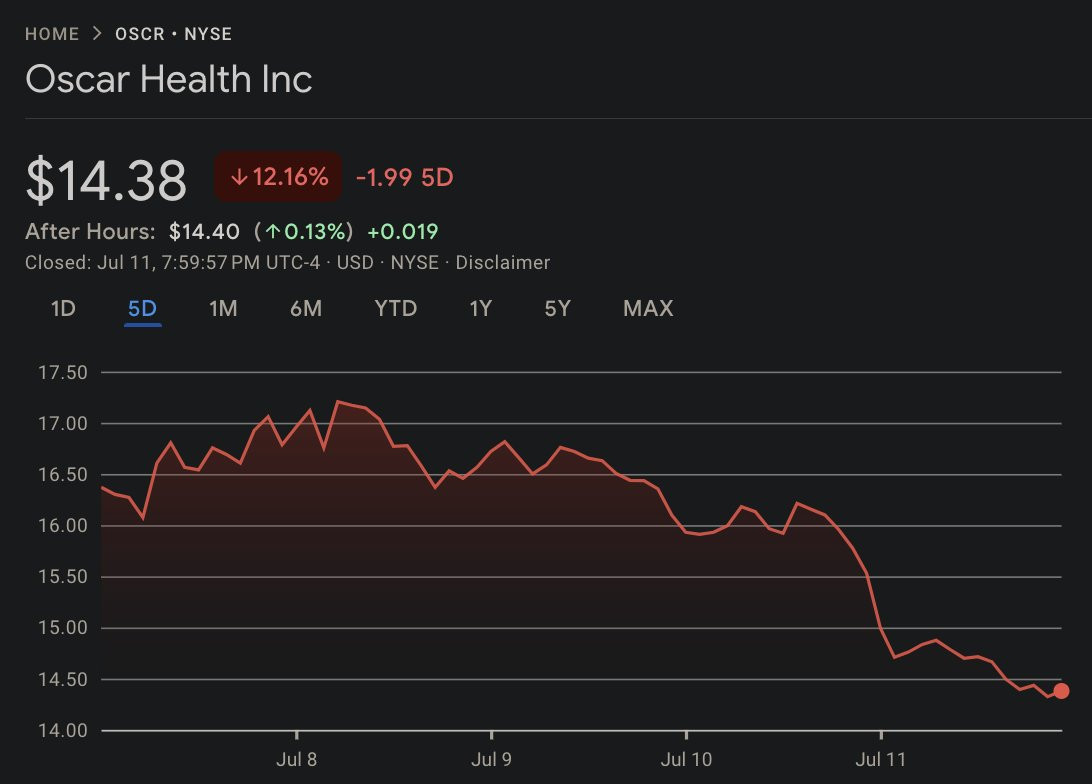Open the 5Y chart view
The image size is (1092, 784).
pos(557,309)
